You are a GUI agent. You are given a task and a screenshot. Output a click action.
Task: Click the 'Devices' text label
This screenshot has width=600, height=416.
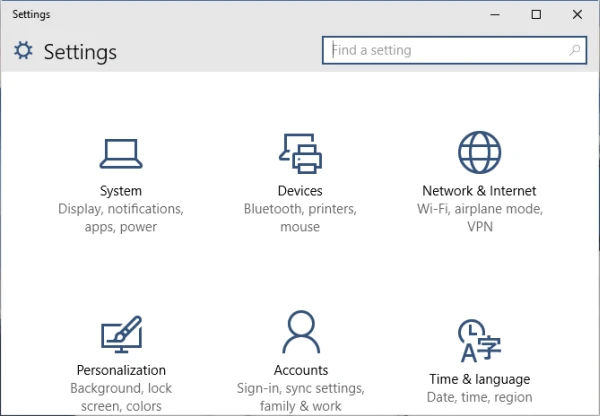[300, 191]
